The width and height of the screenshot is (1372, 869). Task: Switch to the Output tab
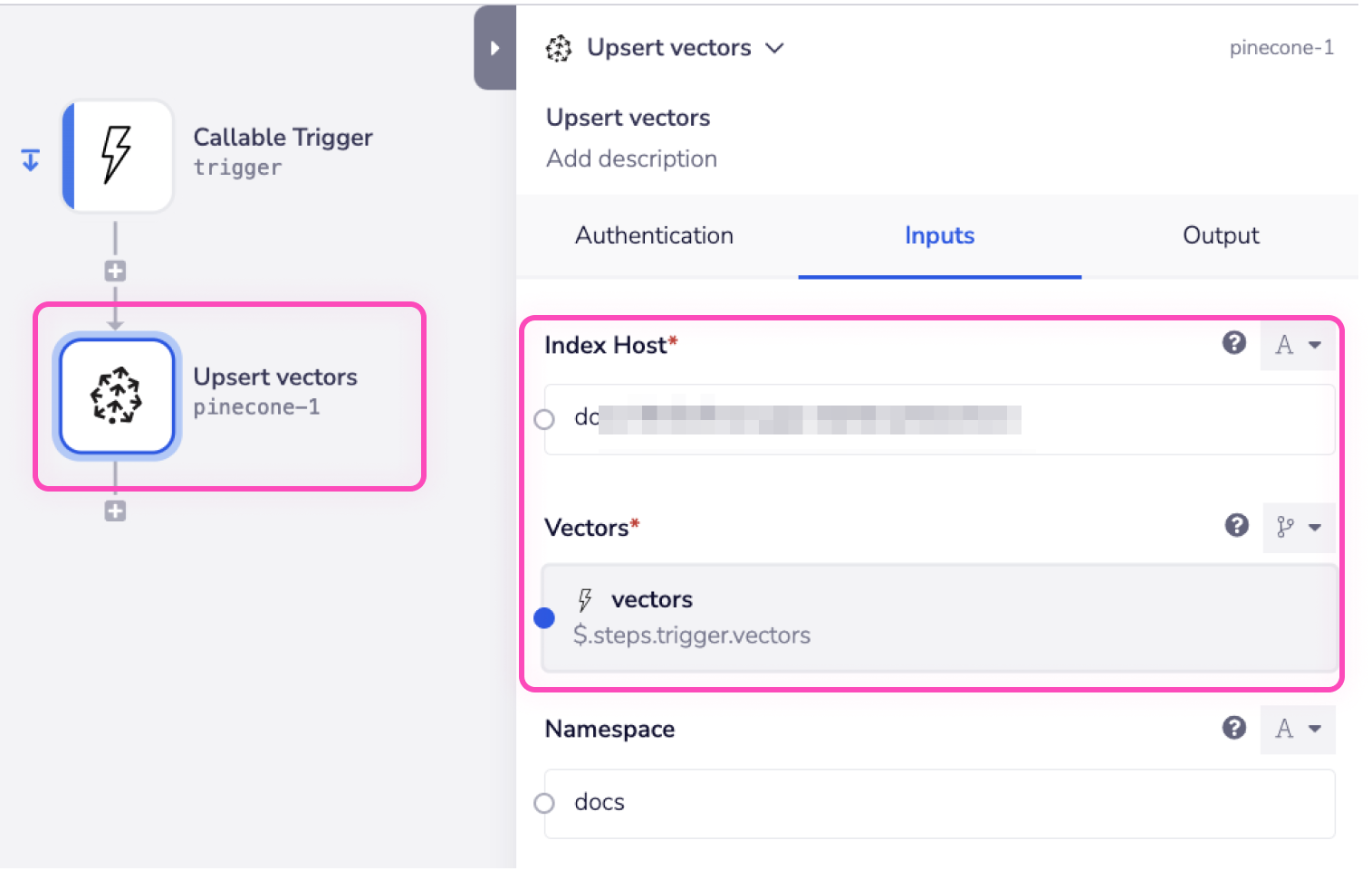[x=1221, y=235]
